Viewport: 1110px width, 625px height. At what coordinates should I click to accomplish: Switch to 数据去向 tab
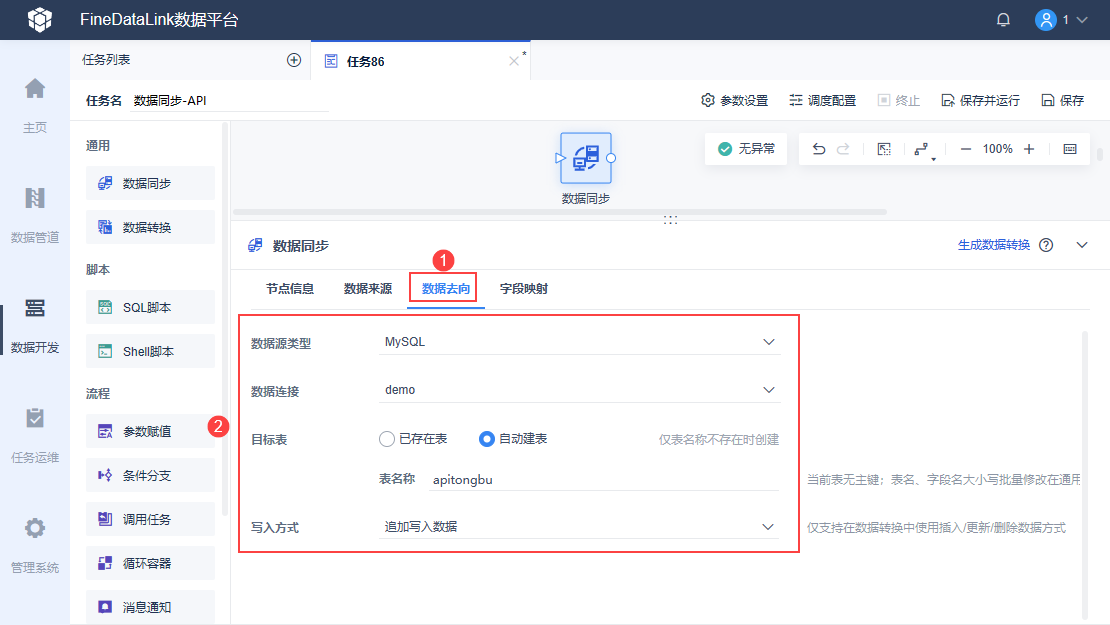point(445,289)
